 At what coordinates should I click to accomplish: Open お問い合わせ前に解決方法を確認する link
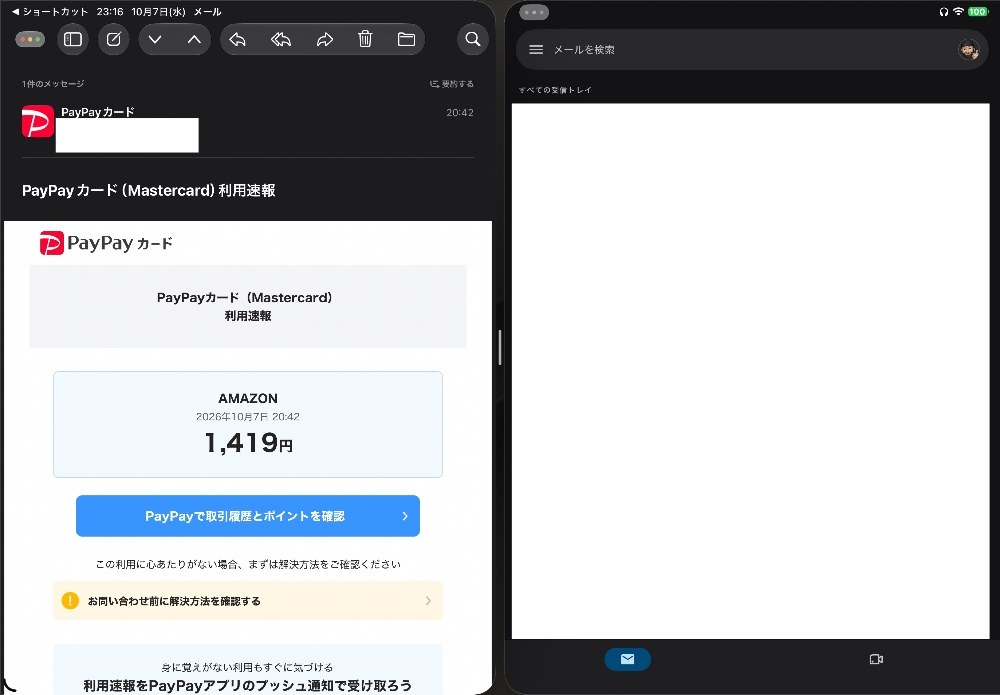tap(247, 601)
